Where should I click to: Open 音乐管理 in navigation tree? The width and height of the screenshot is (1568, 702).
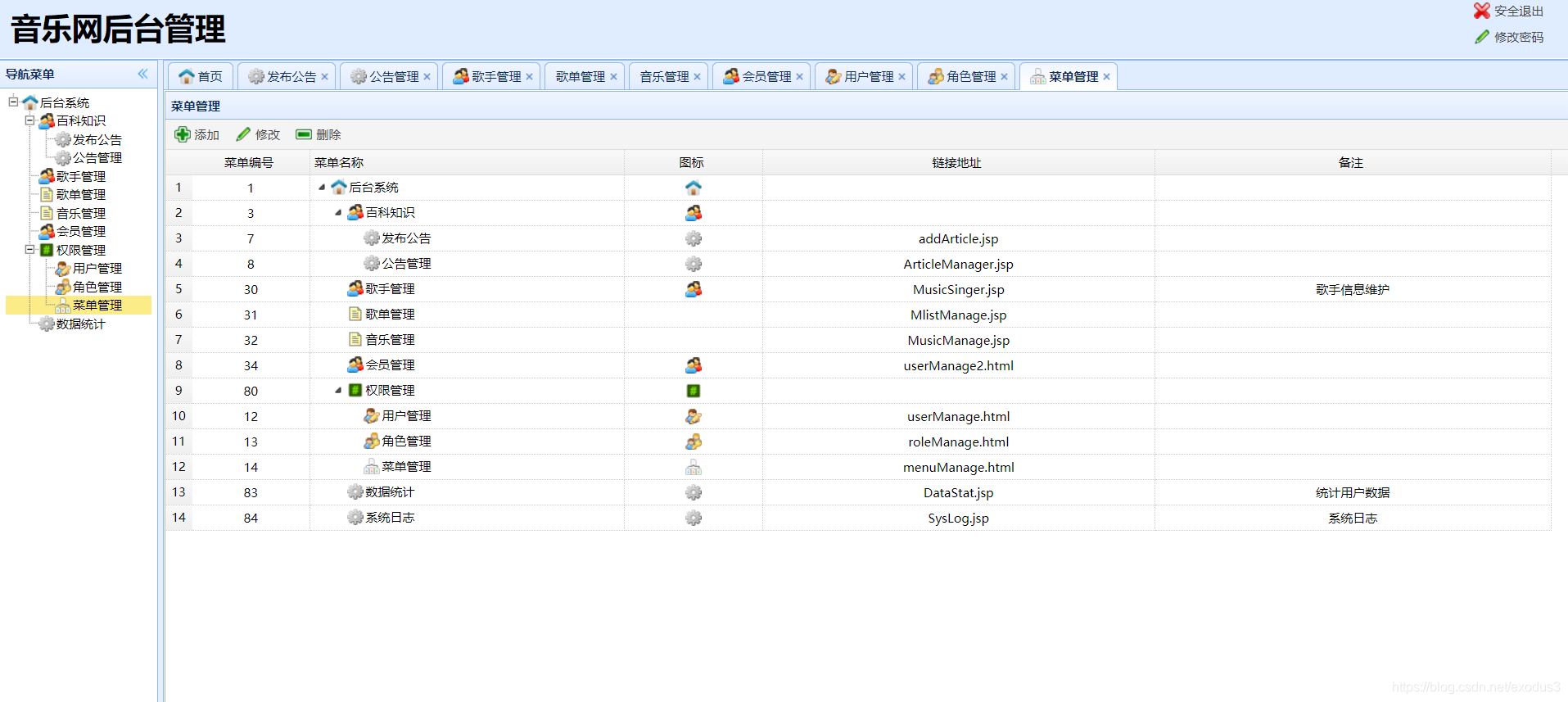[81, 213]
